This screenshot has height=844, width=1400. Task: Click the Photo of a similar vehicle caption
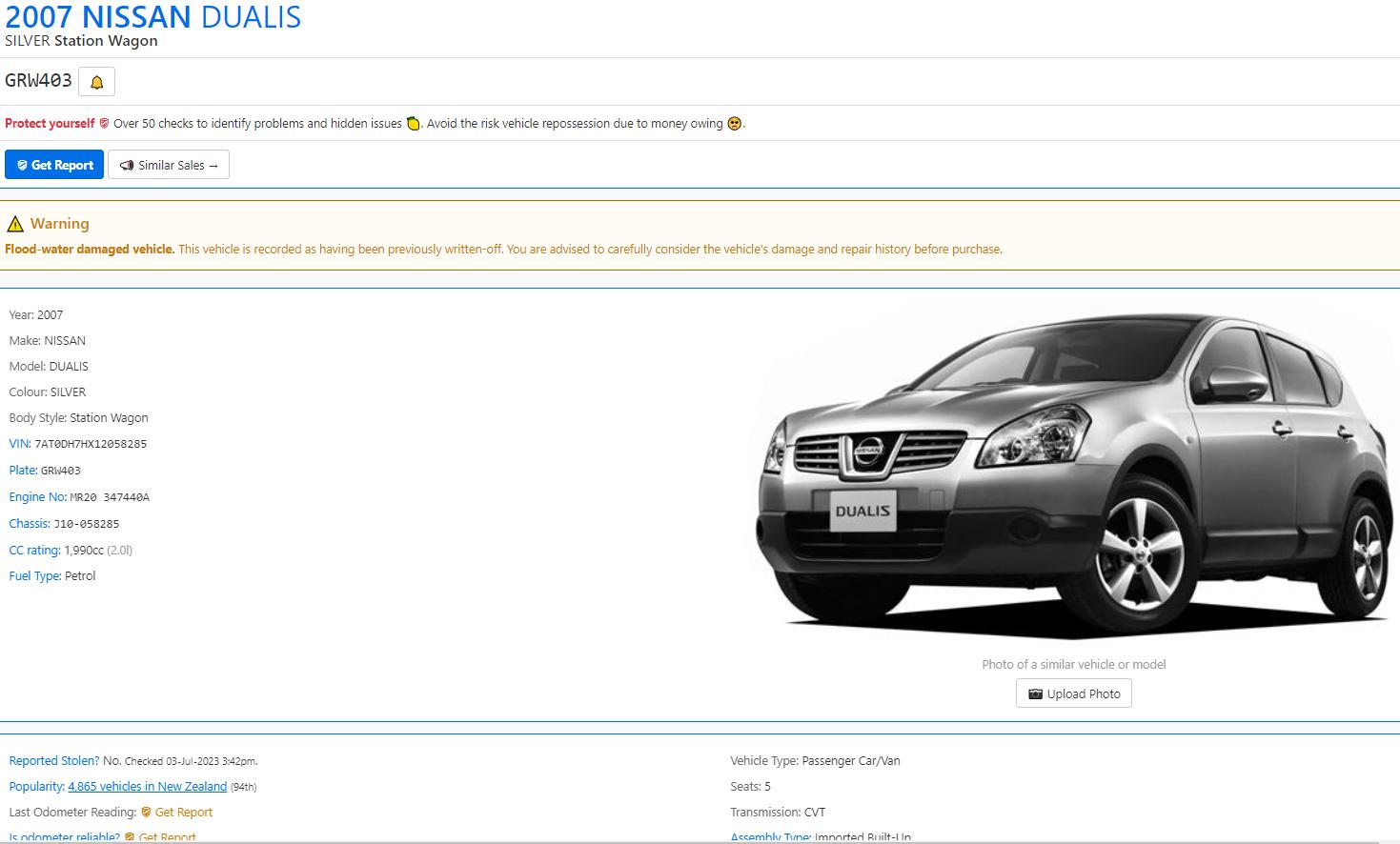(x=1074, y=665)
